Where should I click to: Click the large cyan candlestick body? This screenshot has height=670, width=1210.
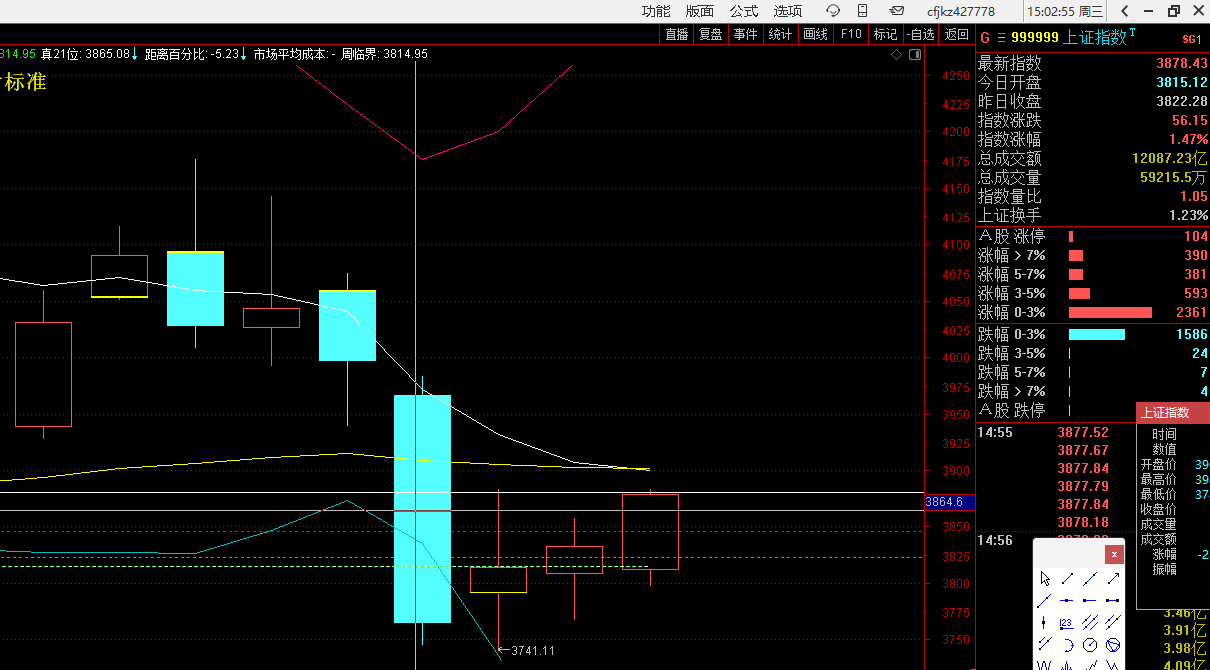pos(422,508)
